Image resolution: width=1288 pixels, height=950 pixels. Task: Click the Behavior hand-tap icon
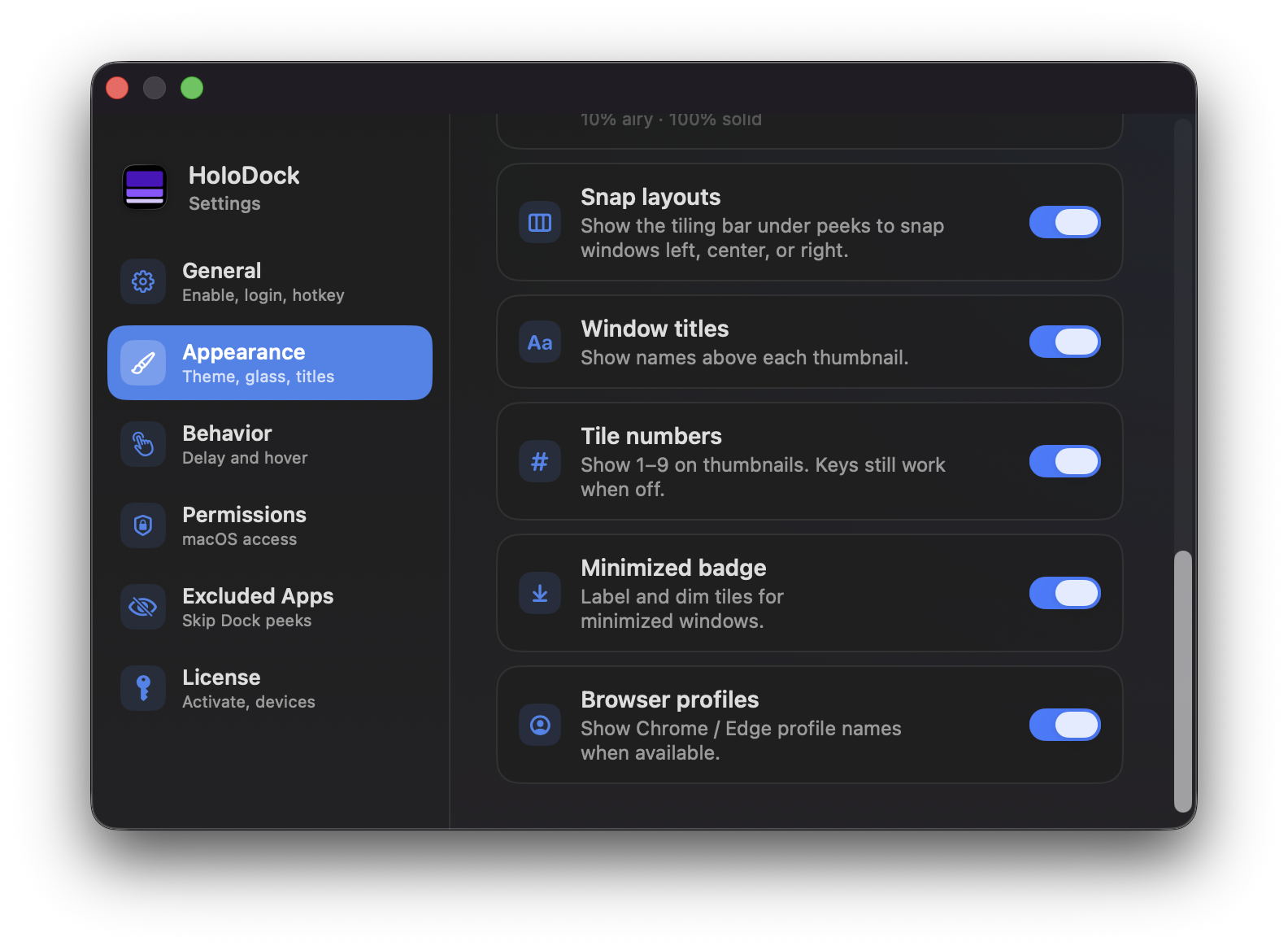[x=143, y=444]
